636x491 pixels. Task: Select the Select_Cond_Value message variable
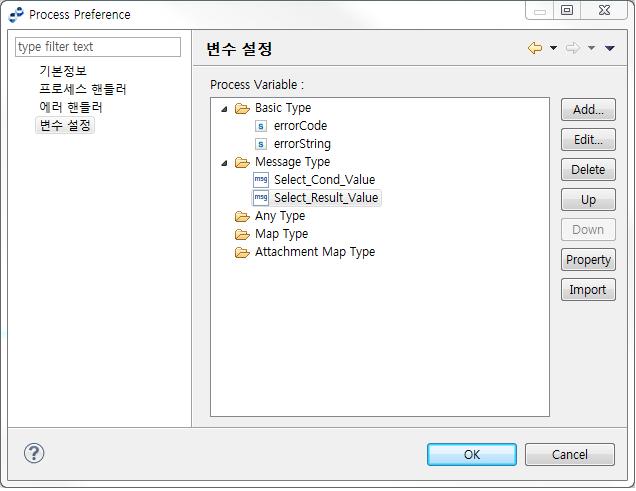(324, 180)
